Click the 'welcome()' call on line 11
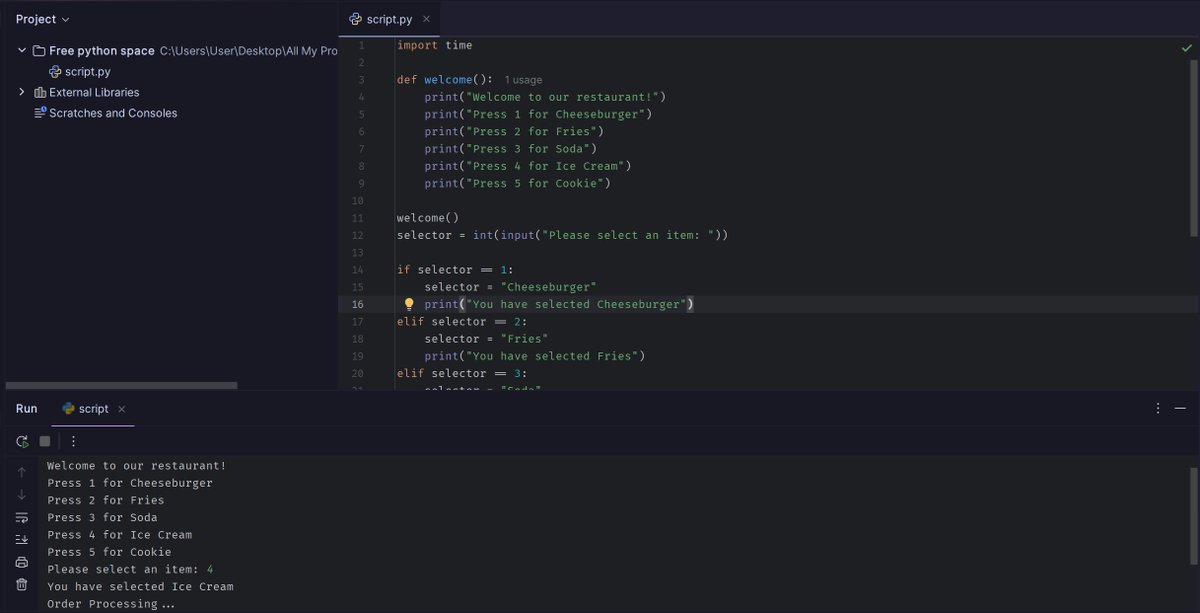 428,218
